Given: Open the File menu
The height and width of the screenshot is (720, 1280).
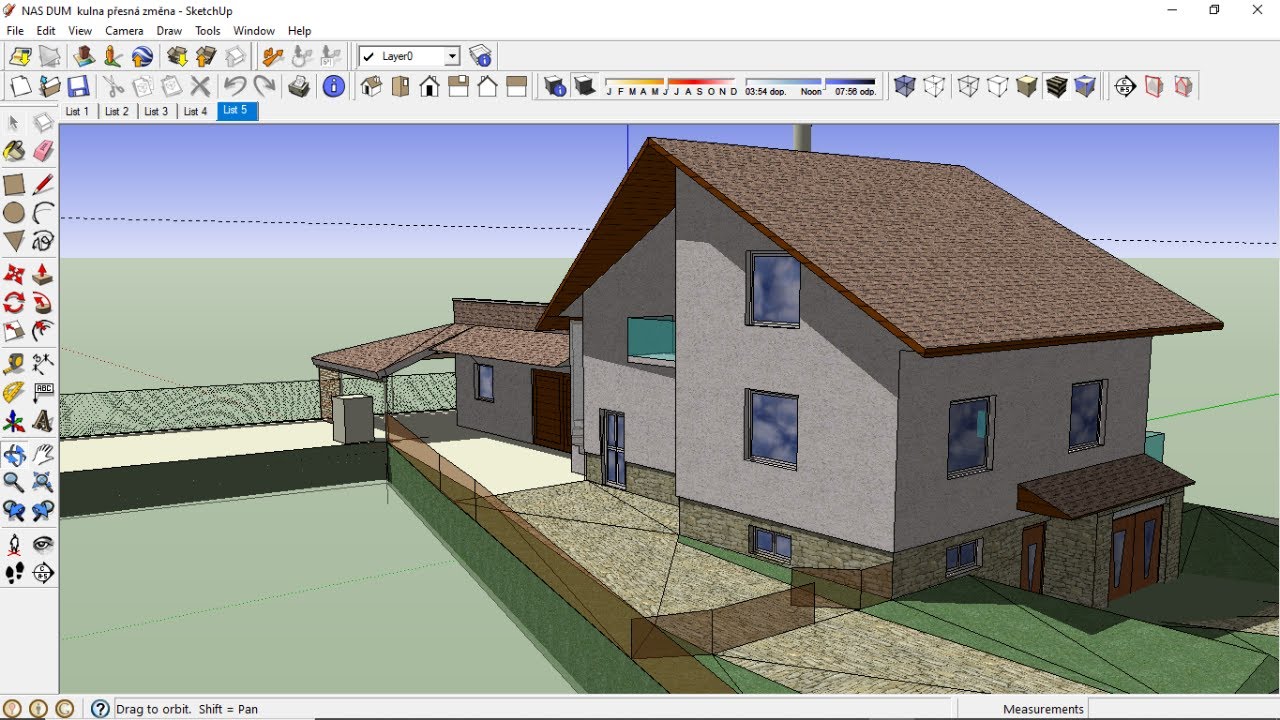Looking at the screenshot, I should pos(15,31).
